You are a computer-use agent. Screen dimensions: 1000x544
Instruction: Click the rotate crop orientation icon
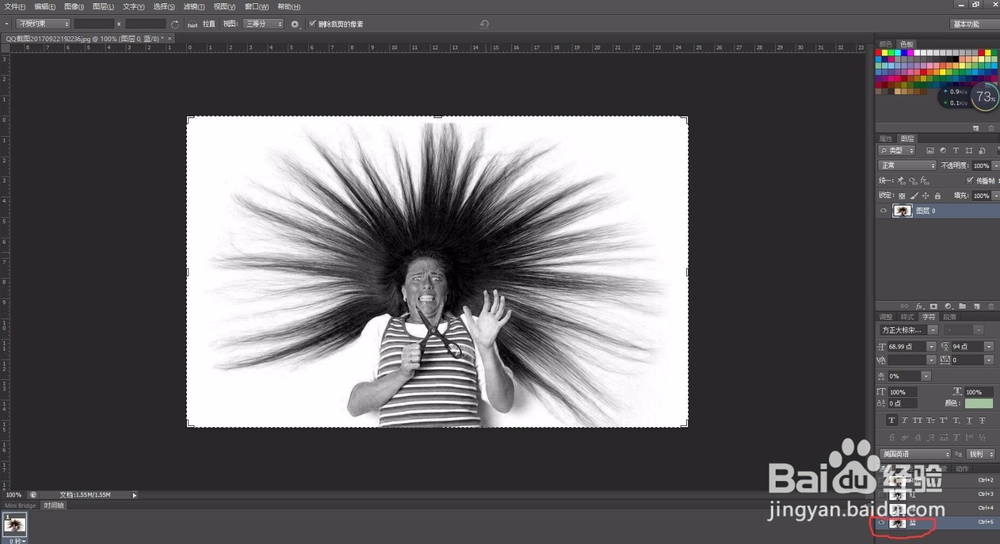click(x=175, y=24)
